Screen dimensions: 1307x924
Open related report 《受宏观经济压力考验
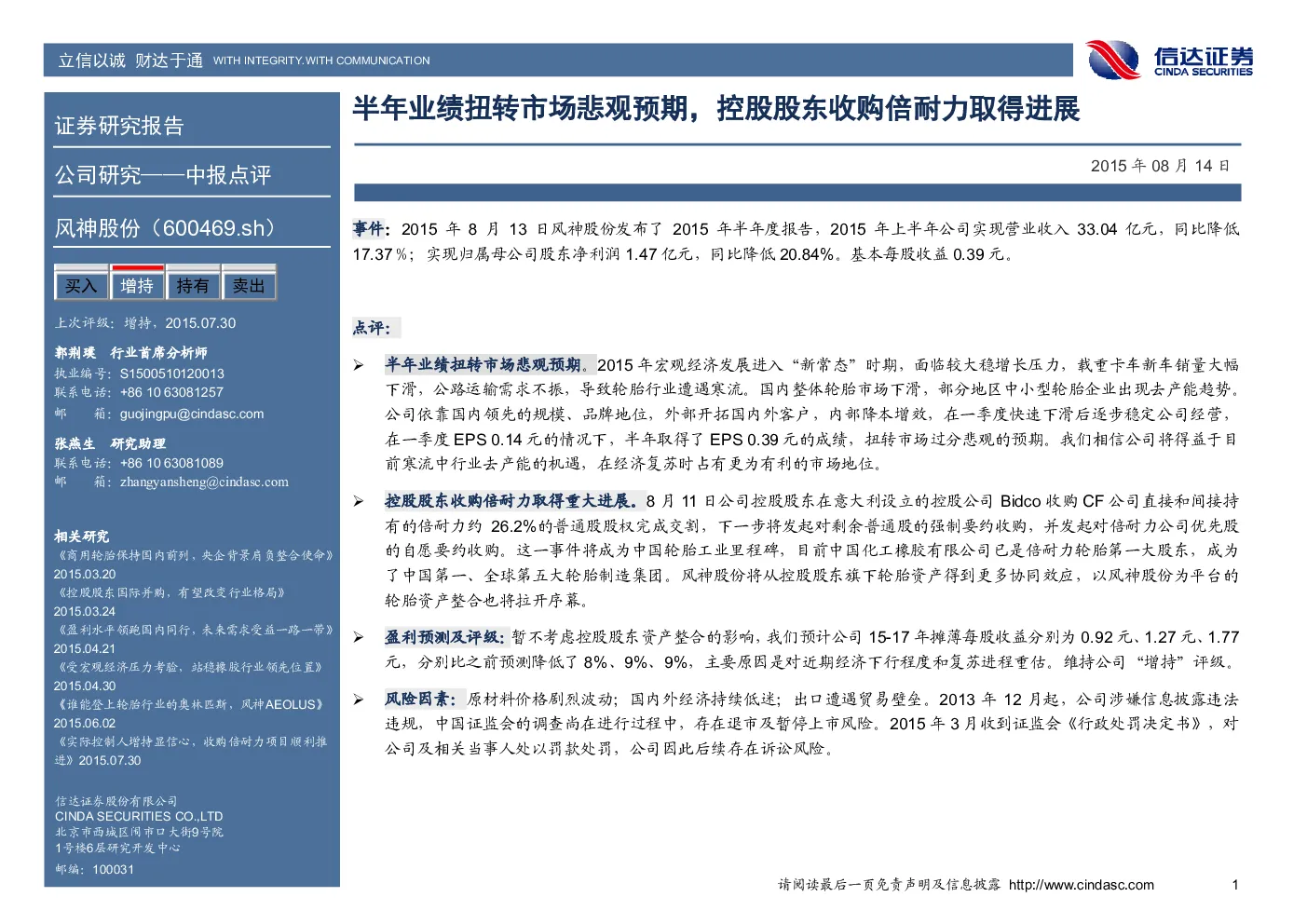(189, 667)
